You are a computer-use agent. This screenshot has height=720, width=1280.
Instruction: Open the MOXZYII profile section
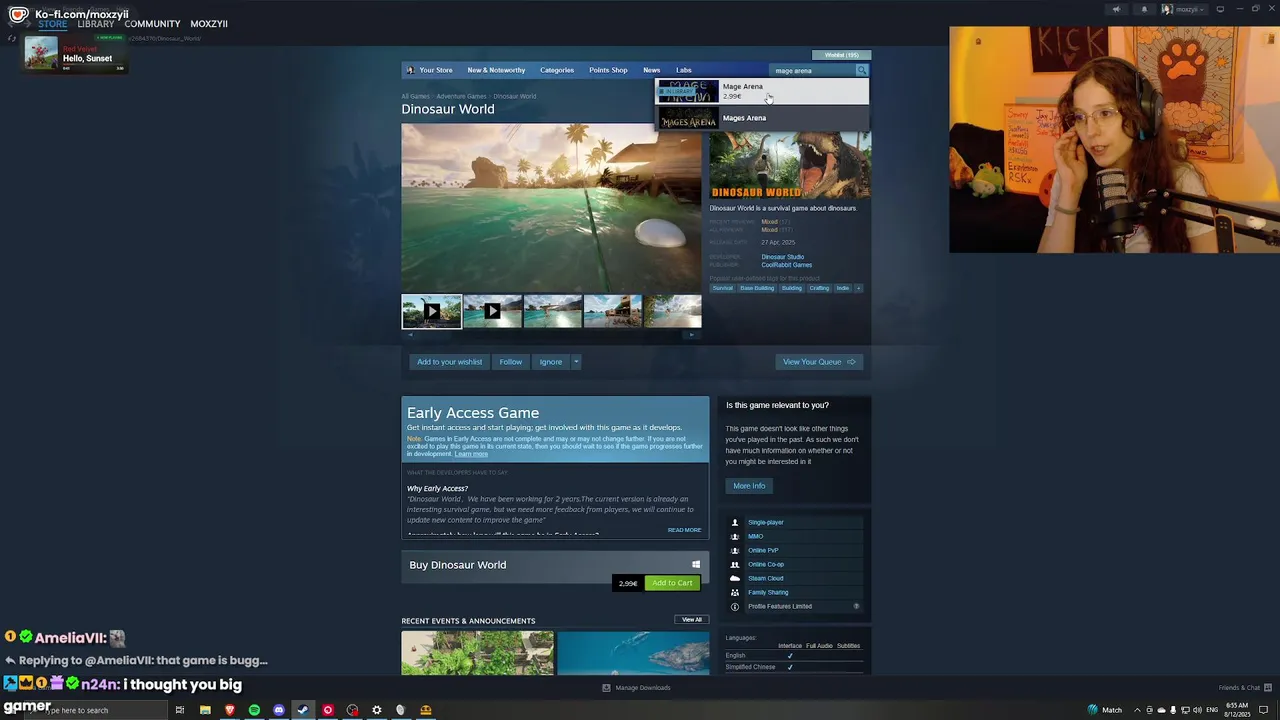(x=209, y=24)
